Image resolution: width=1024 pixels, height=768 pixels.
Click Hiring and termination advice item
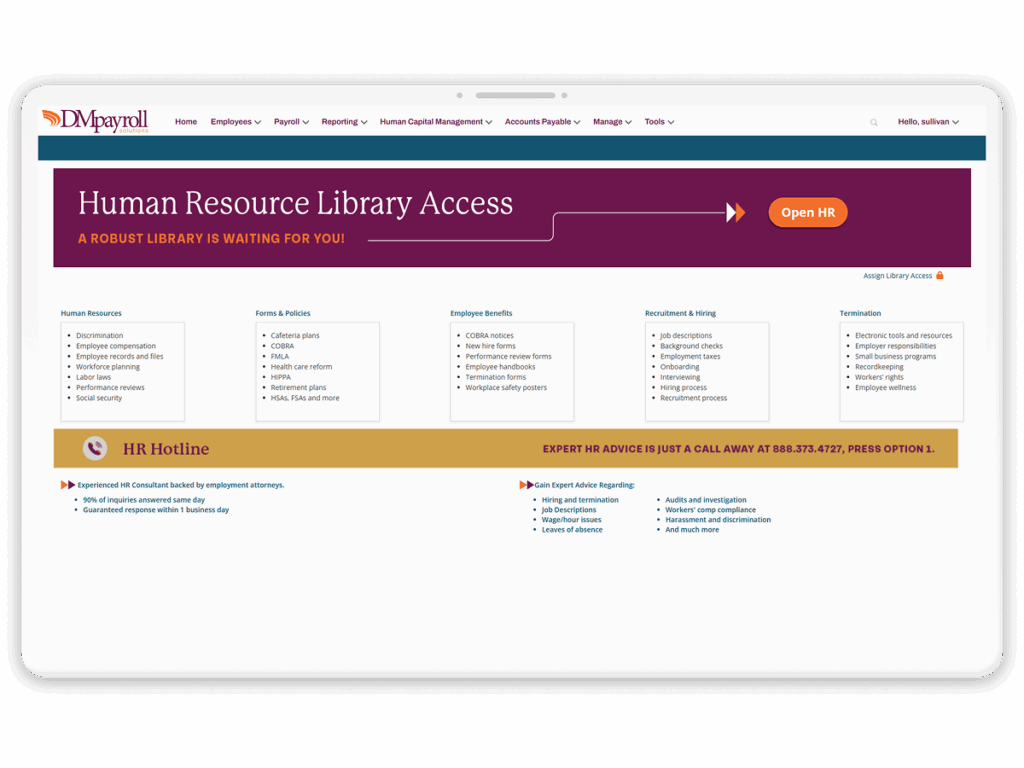[x=580, y=500]
